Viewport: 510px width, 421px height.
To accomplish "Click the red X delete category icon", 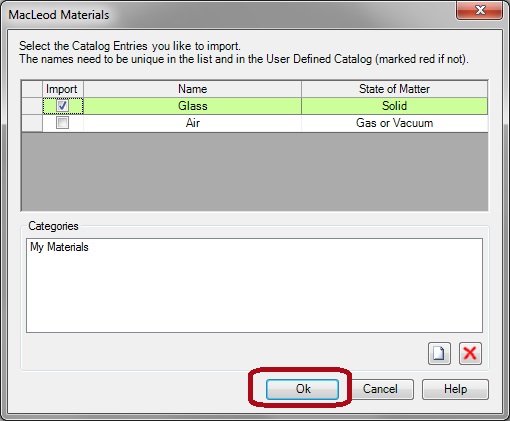I will (470, 353).
